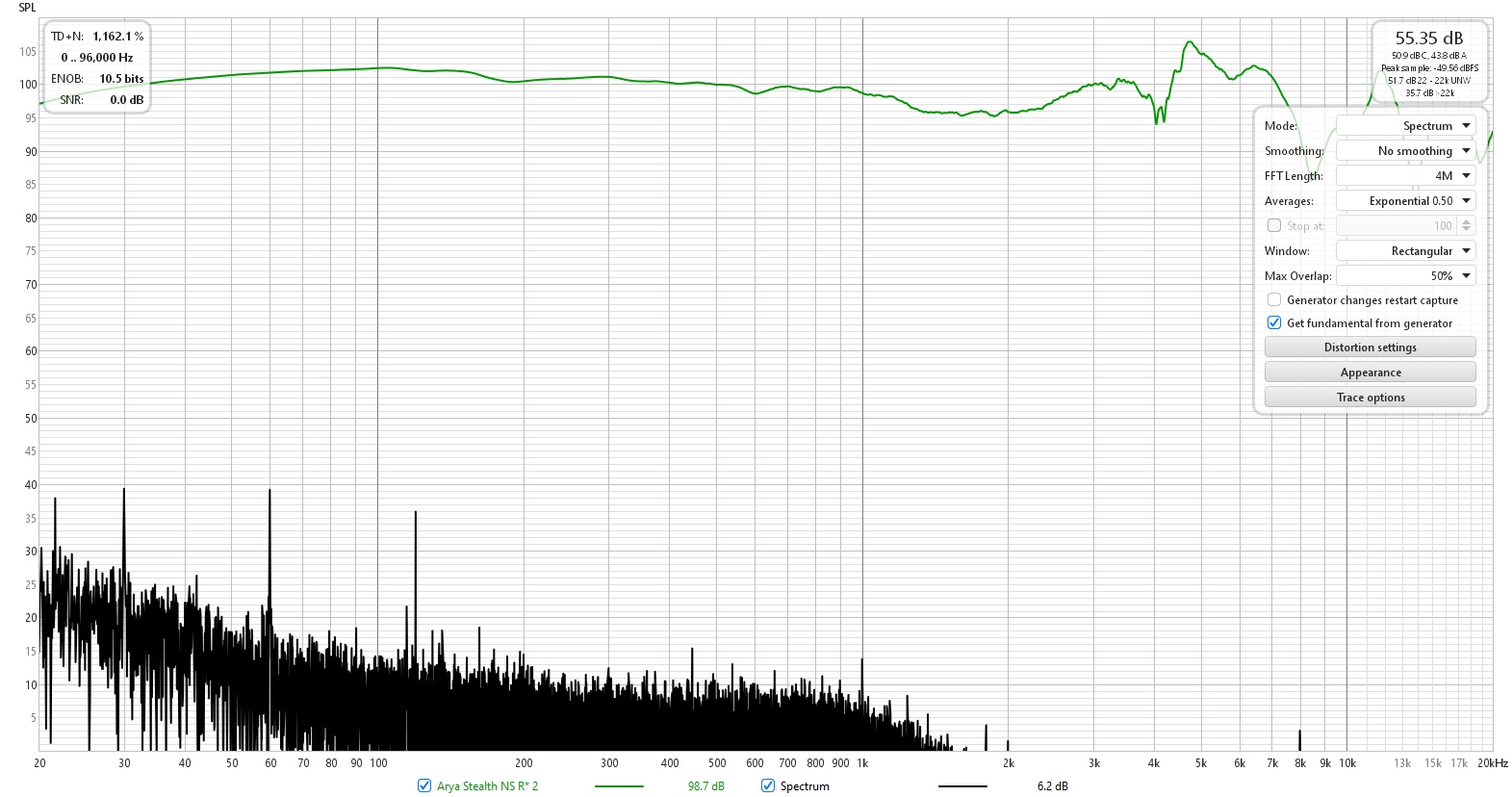Toggle the Spectrum trace checkbox
Viewport: 1512px width, 797px height.
click(768, 785)
